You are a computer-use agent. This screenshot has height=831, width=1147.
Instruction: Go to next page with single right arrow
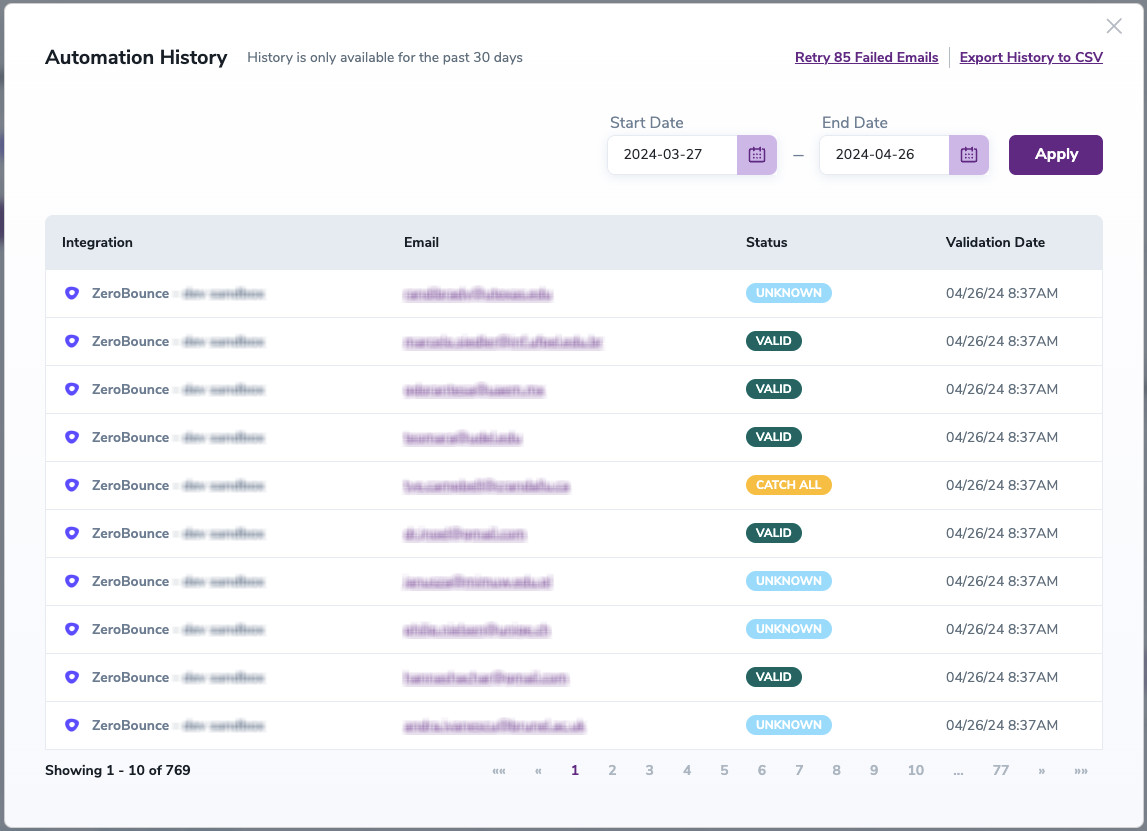tap(1042, 771)
